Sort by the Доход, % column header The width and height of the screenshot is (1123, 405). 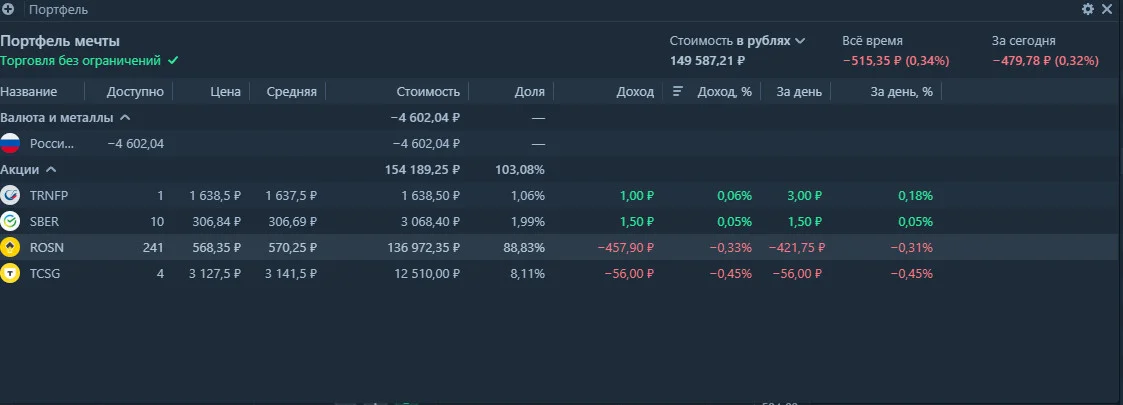pyautogui.click(x=725, y=92)
